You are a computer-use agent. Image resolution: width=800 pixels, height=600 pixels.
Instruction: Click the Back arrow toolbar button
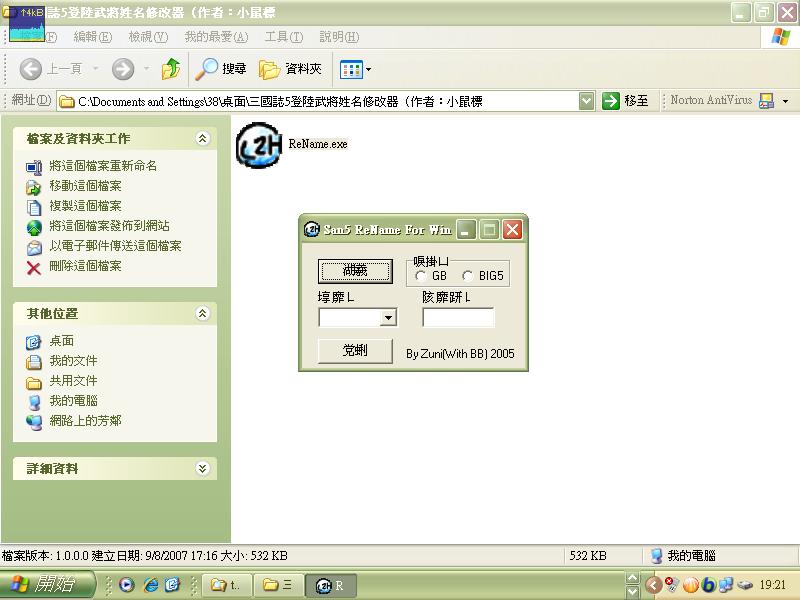[x=31, y=69]
